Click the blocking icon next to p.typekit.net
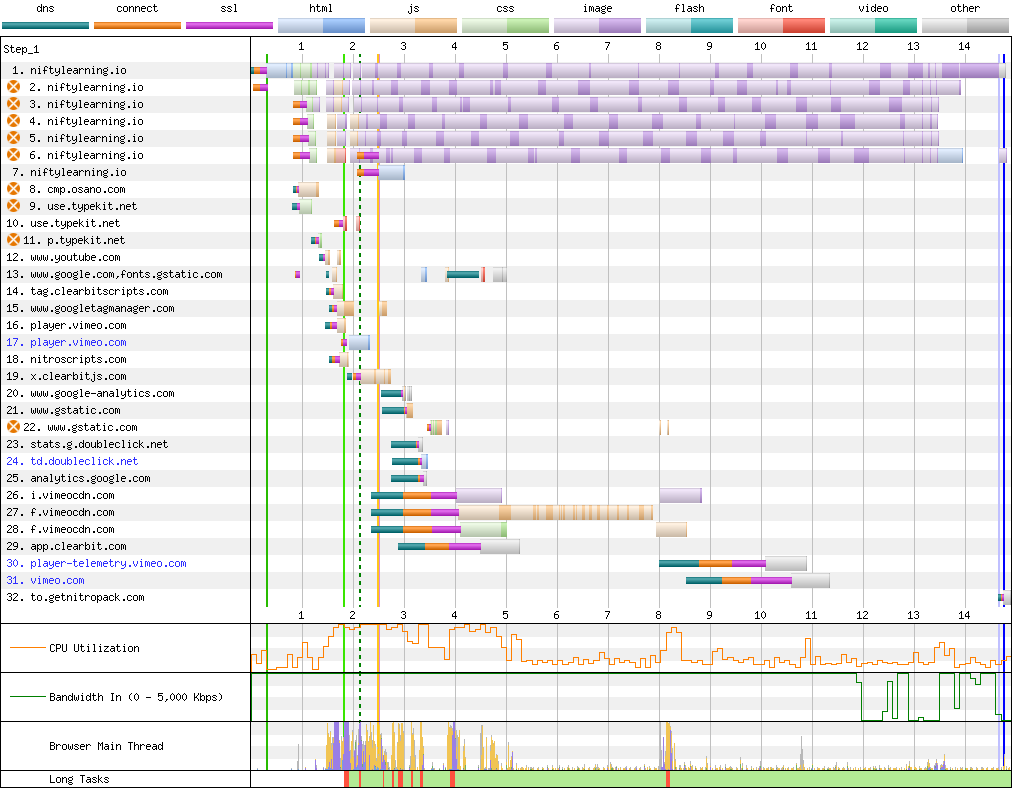 tap(14, 240)
